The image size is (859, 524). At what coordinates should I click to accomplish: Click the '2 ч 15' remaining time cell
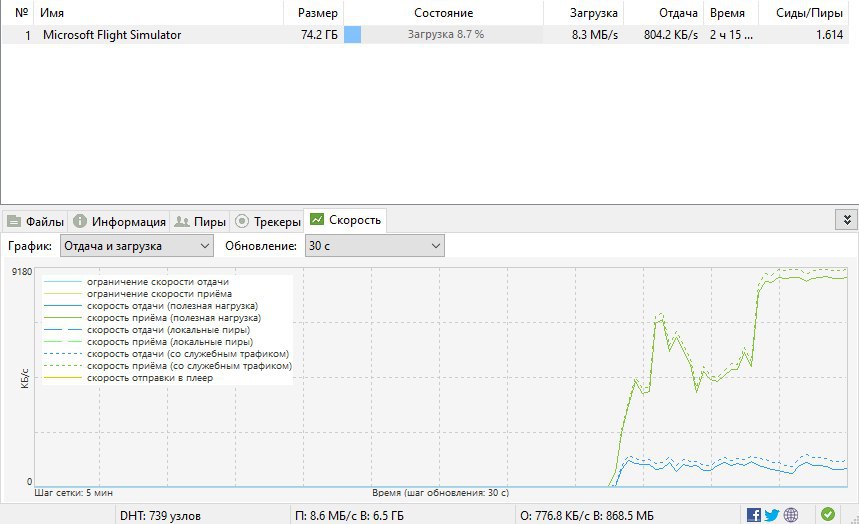(x=731, y=35)
